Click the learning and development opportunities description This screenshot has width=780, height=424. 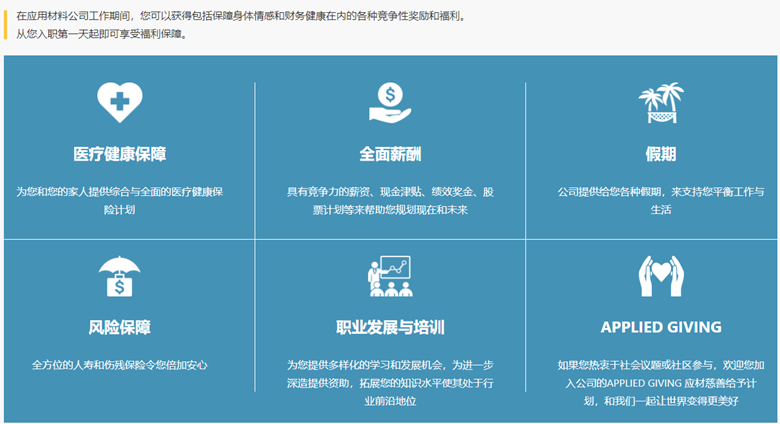point(390,383)
